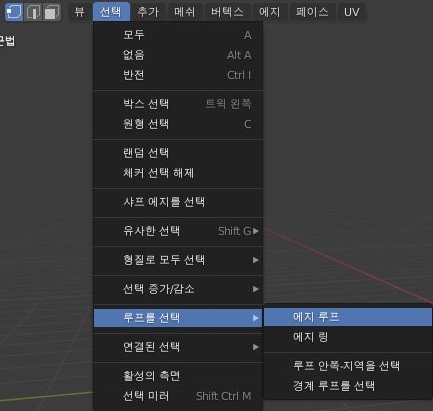Click the highlighted 루프를 선택 submenu entry
Viewport: 433px width, 411px height.
pyautogui.click(x=178, y=318)
